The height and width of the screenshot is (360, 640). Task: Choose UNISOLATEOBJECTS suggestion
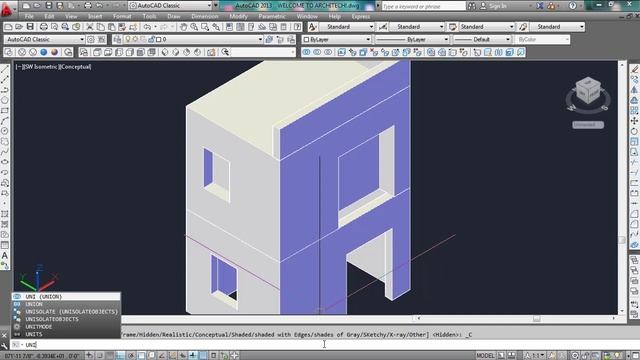(x=66, y=319)
